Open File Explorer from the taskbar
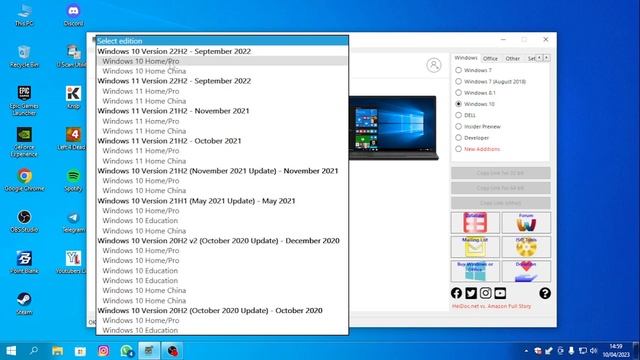This screenshot has height=360, width=640. (58, 351)
